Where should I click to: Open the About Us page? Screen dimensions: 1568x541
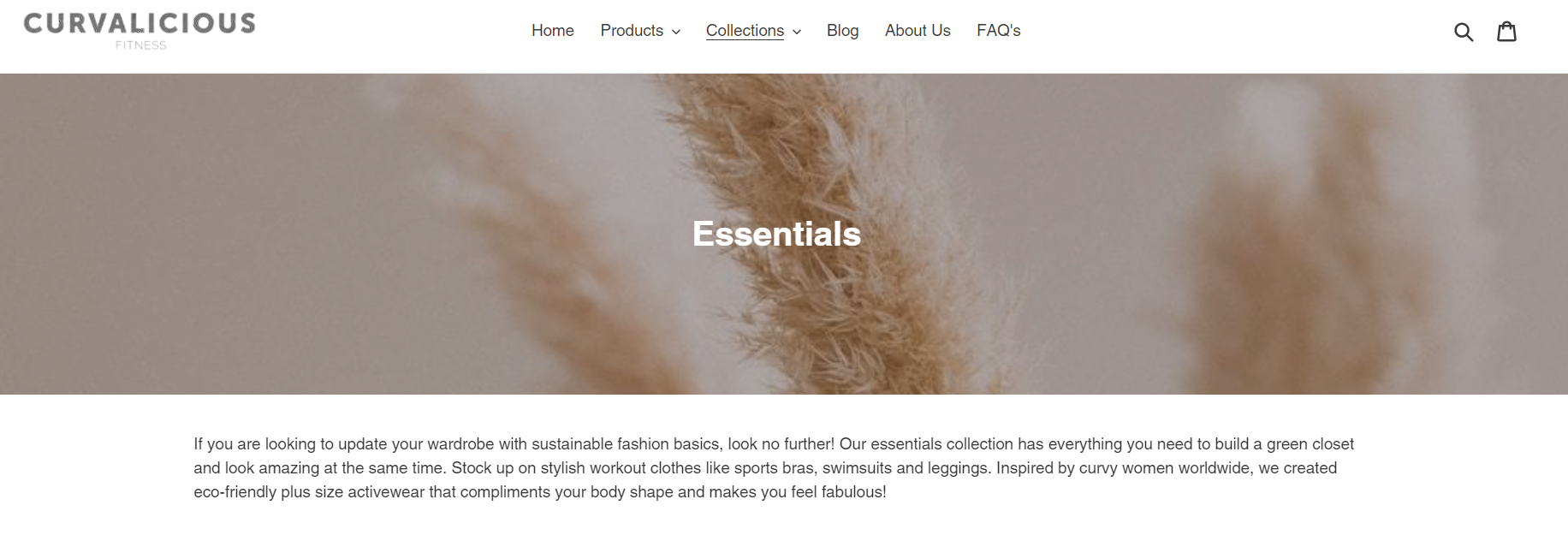coord(918,31)
